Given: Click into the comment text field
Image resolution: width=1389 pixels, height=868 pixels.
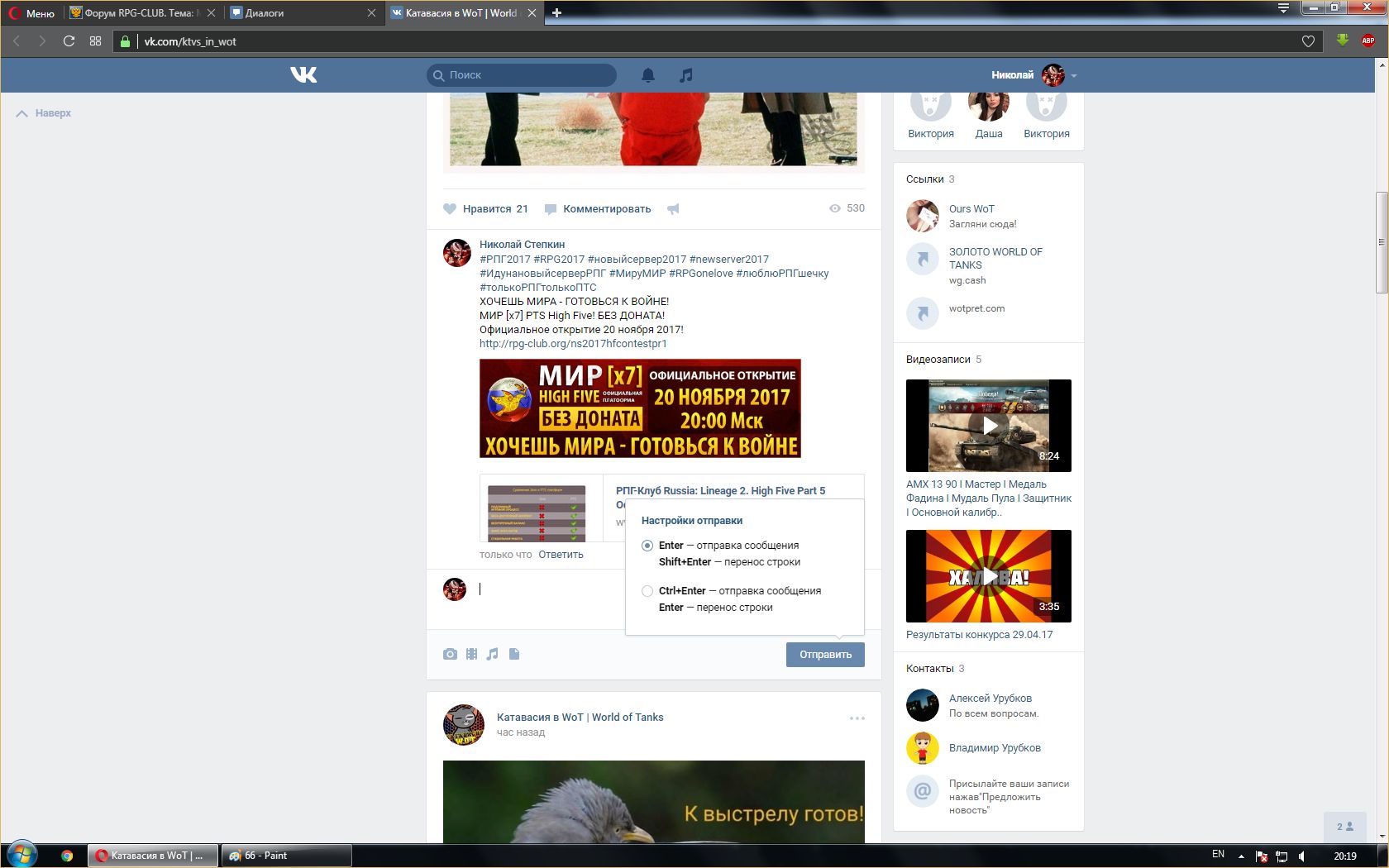Looking at the screenshot, I should coord(550,589).
